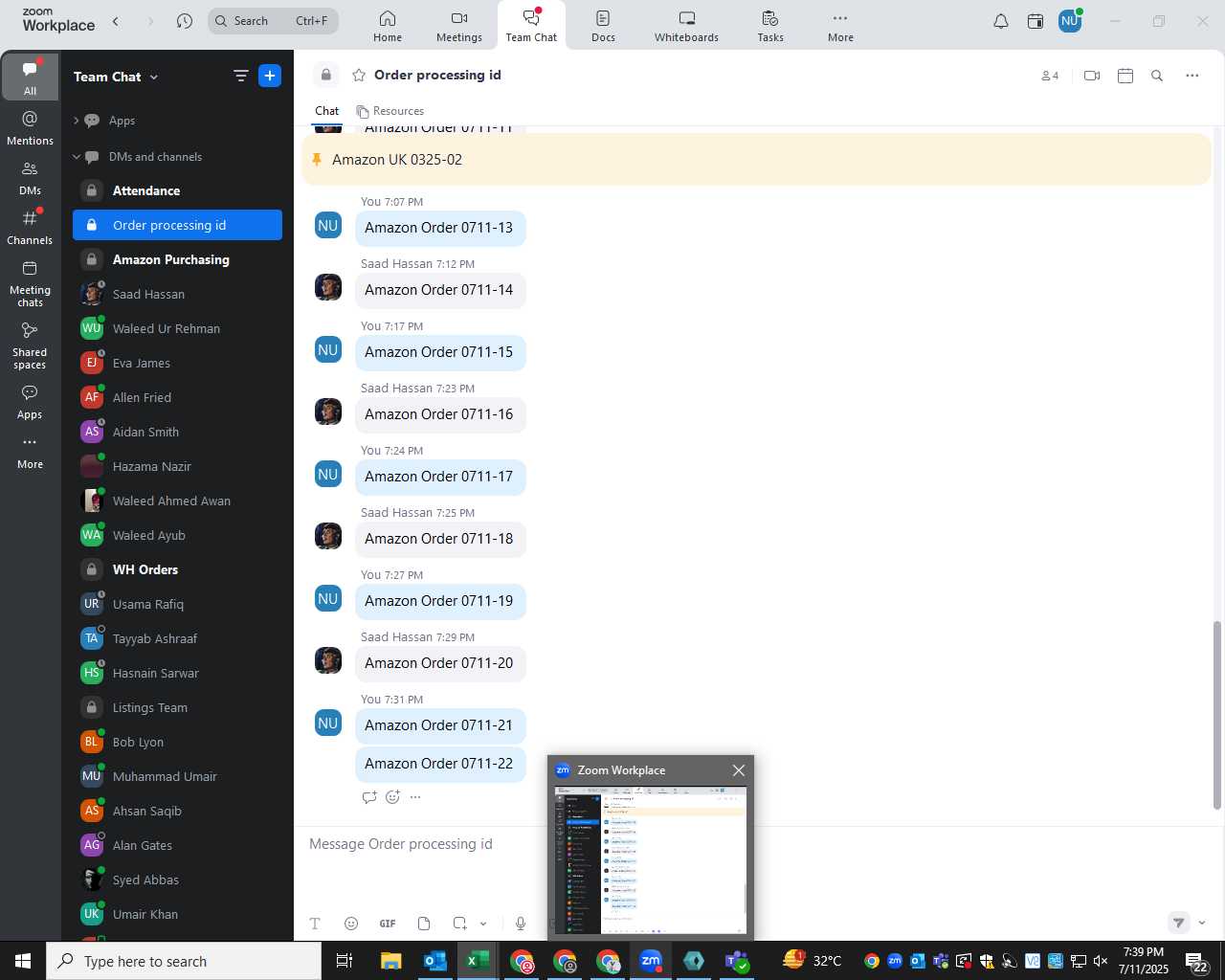Take a screenshot from the composer toolbar
The image size is (1225, 980).
[x=460, y=924]
